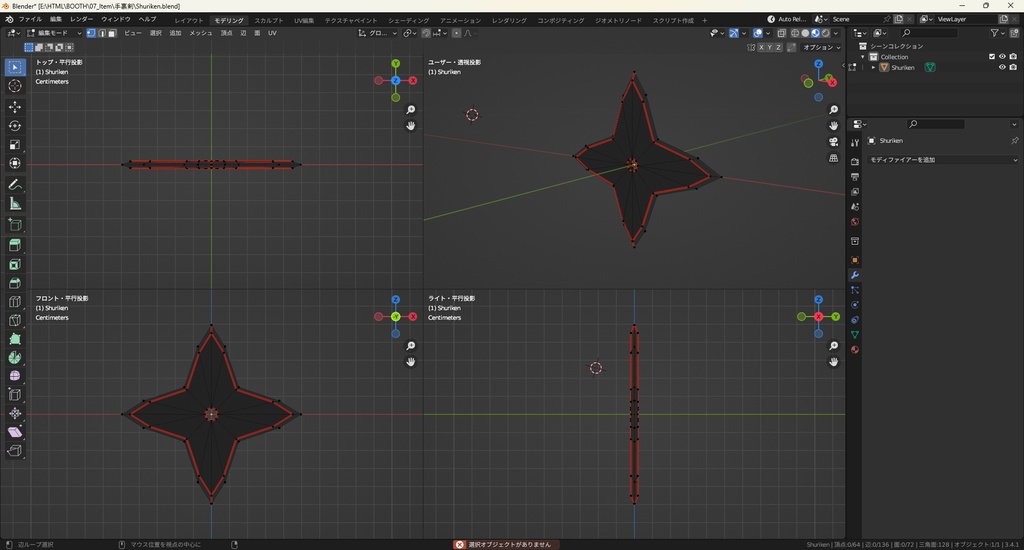Click the オプション button in viewport header
1024x550 pixels.
(820, 47)
